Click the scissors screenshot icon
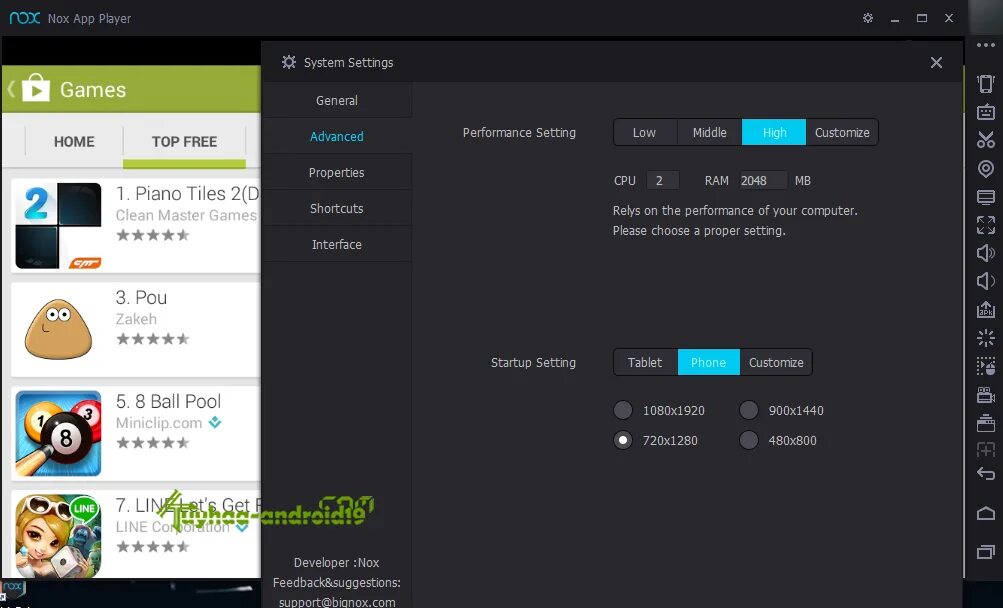 (x=986, y=140)
